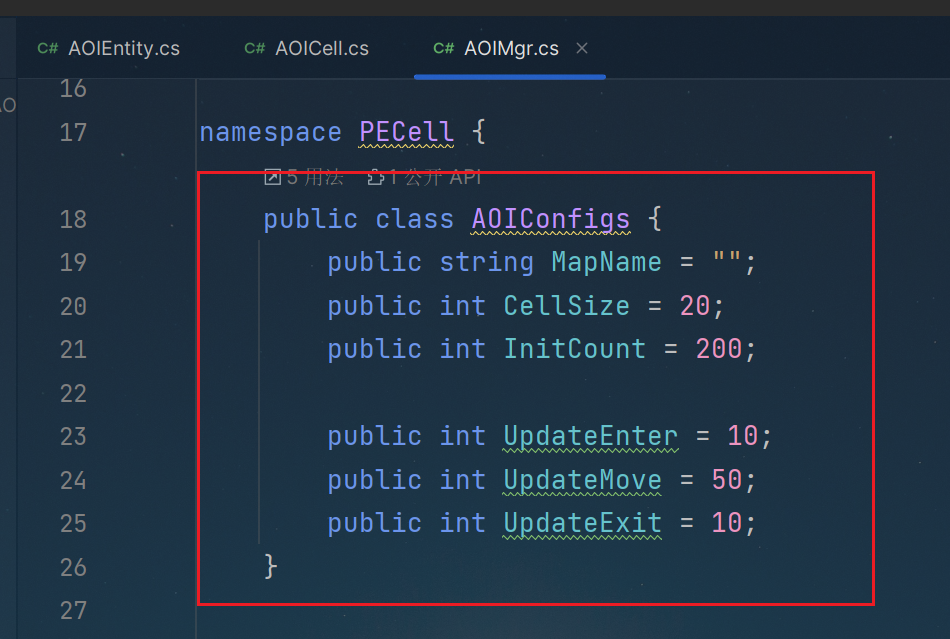Open the 1 公开 API code lens
The width and height of the screenshot is (950, 639).
coord(435,178)
